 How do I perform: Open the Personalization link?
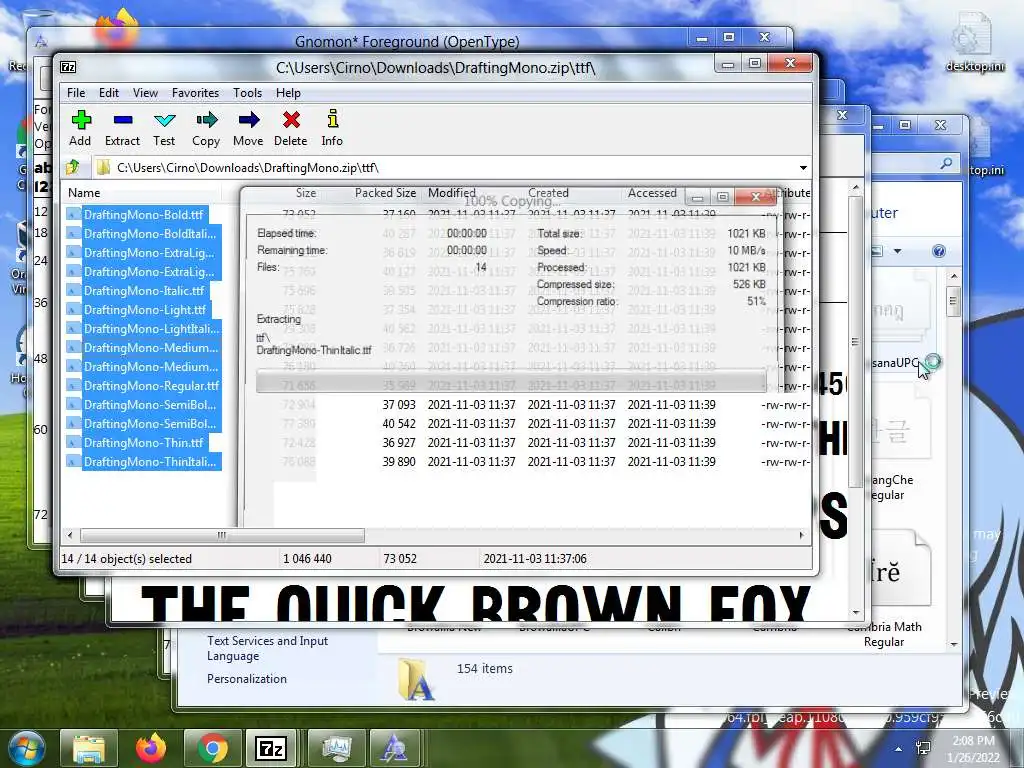(247, 679)
